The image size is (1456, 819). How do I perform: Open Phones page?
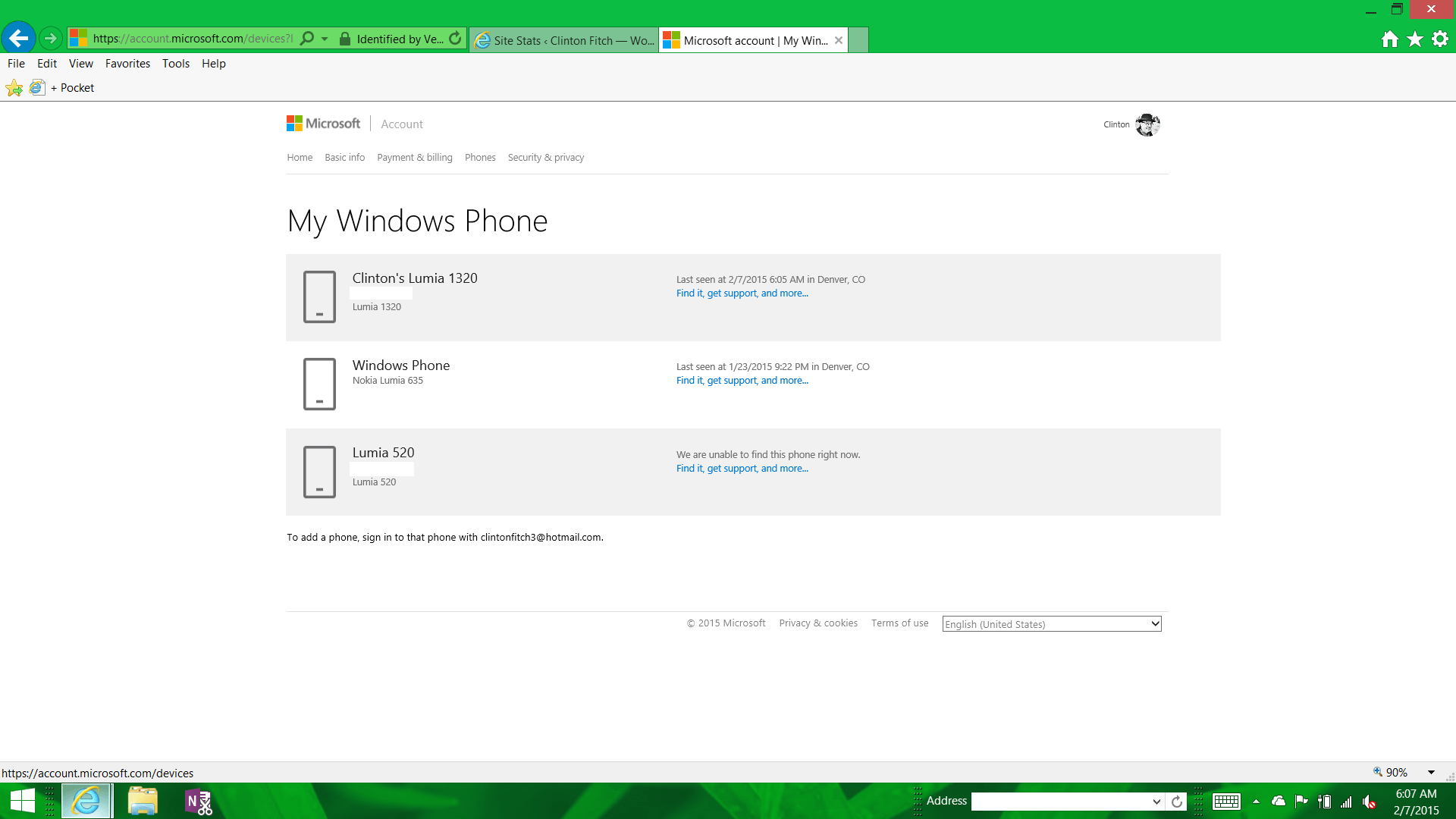[x=480, y=158]
